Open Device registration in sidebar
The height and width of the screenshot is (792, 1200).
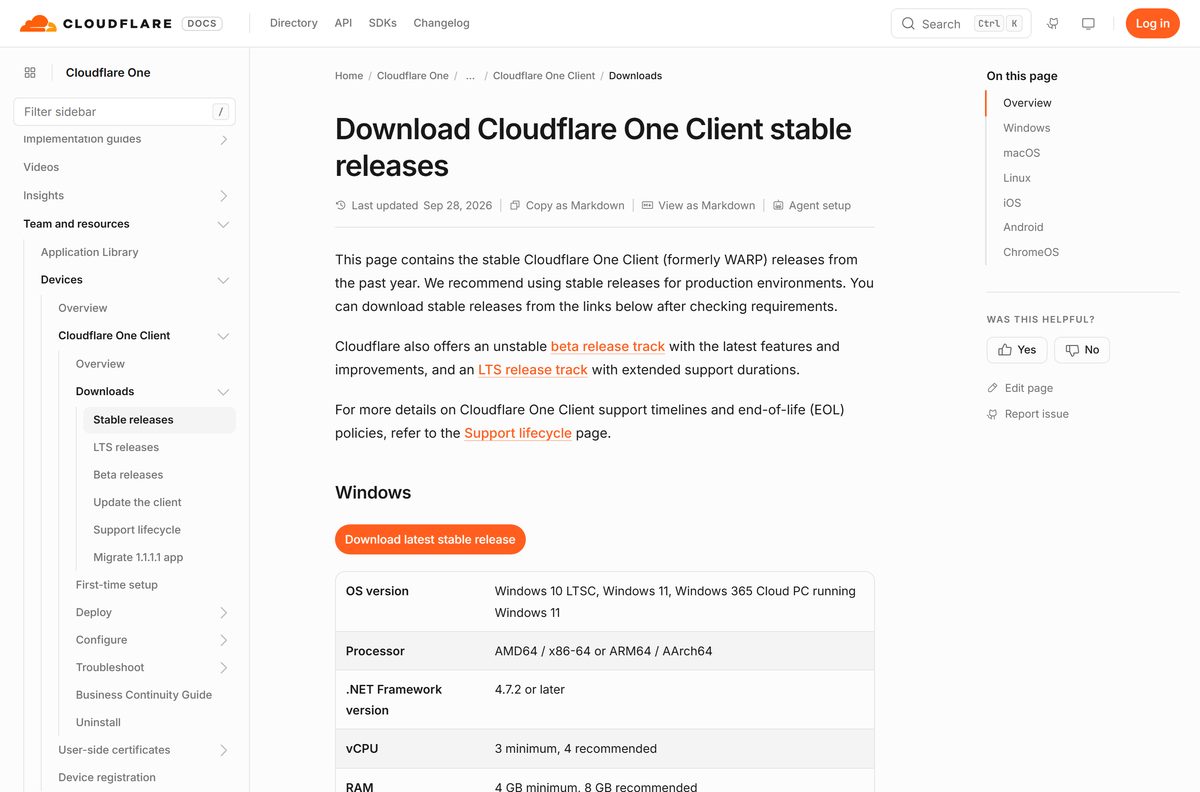pyautogui.click(x=107, y=777)
